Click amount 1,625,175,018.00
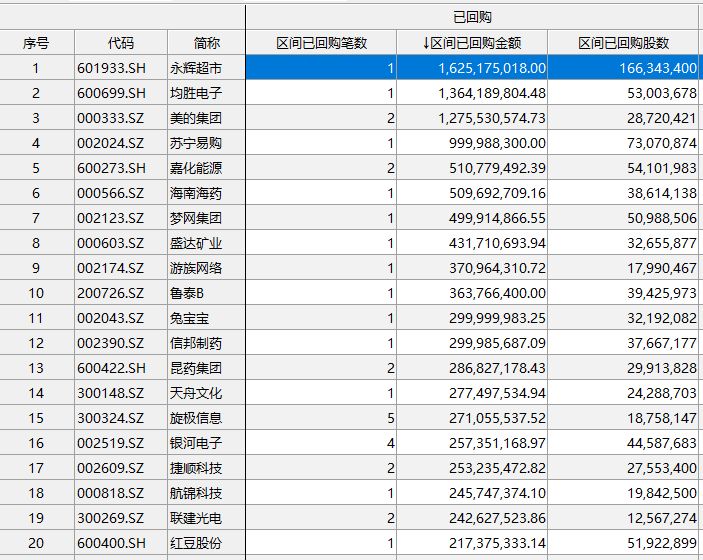The image size is (703, 560). tap(492, 68)
